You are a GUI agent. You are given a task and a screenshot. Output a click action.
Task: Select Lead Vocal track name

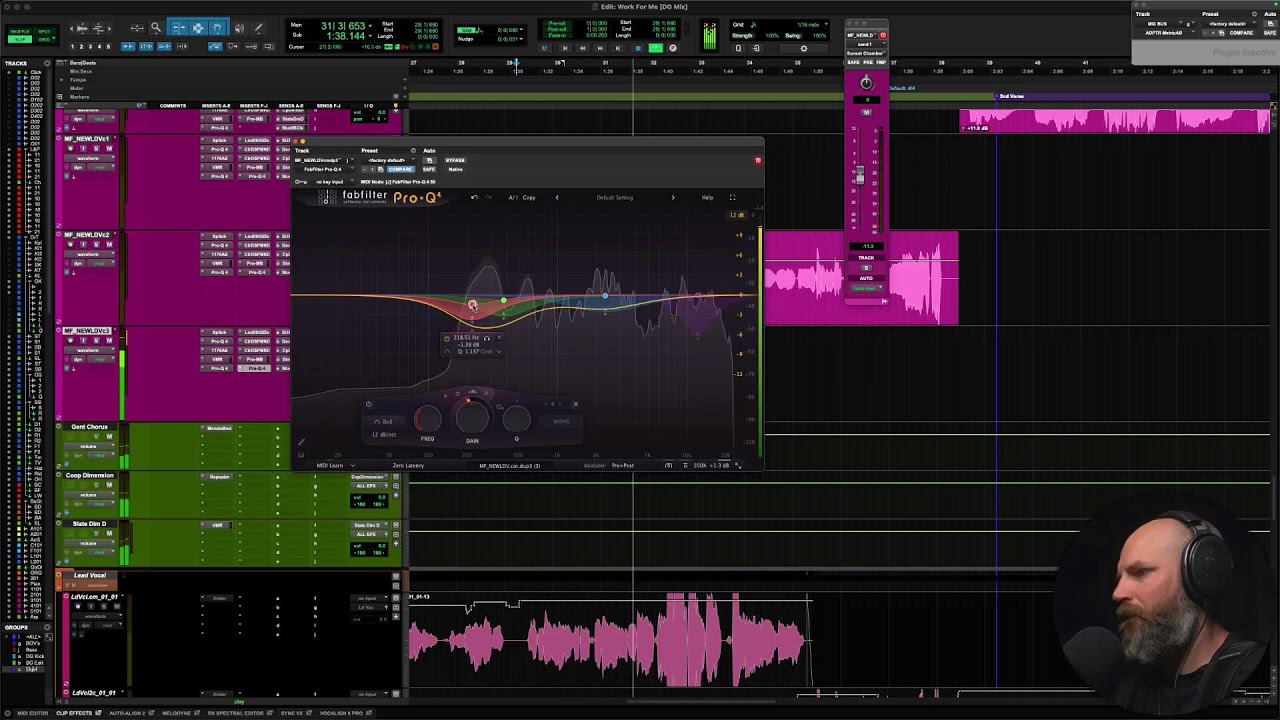[x=90, y=575]
